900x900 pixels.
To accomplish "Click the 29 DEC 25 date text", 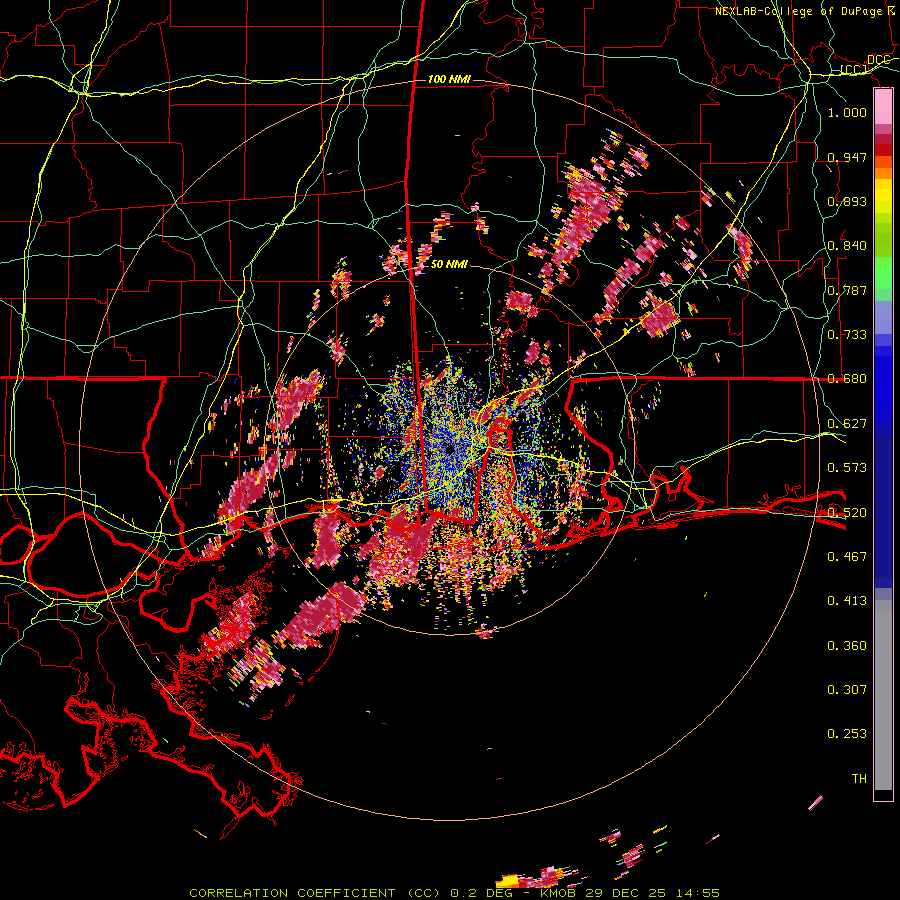I will [x=626, y=893].
